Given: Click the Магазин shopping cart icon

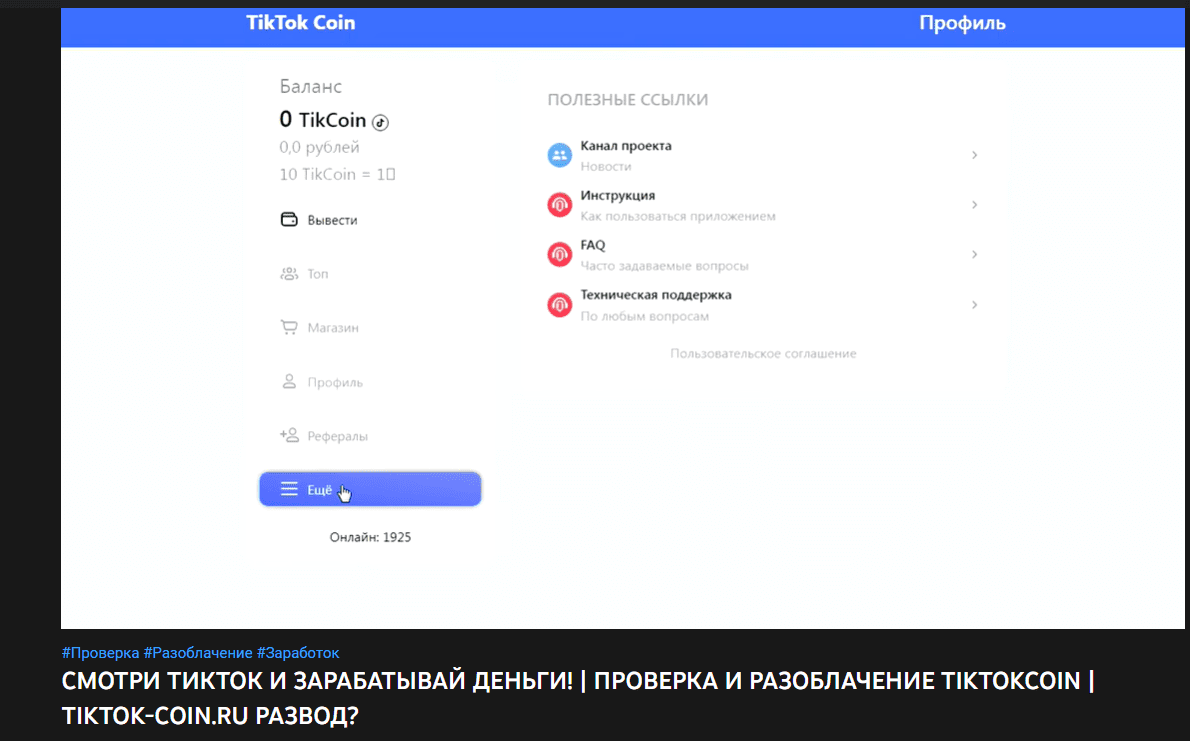Looking at the screenshot, I should pos(289,327).
